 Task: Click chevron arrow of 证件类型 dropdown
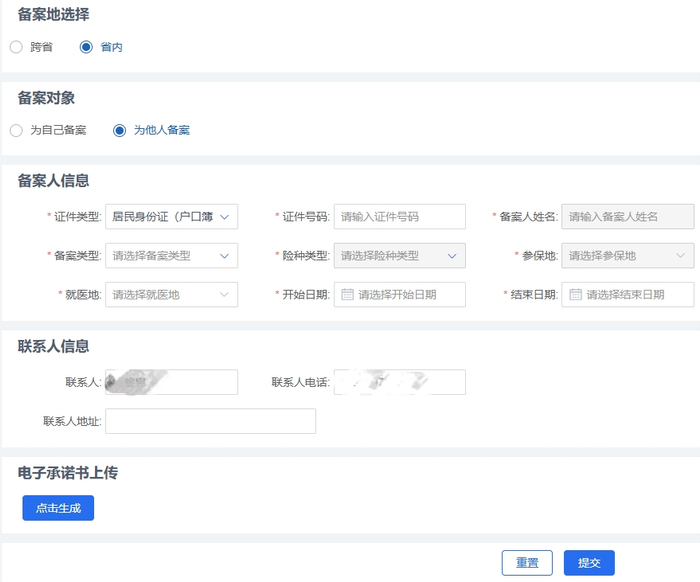[225, 217]
